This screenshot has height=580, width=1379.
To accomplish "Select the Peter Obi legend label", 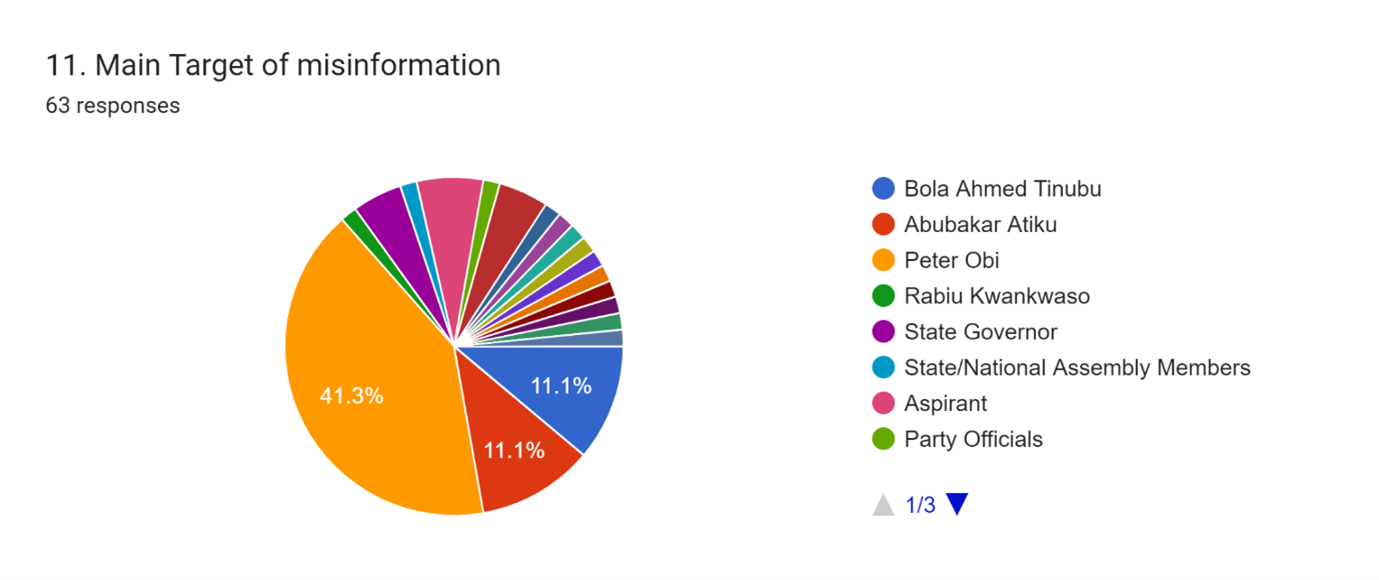I will coord(951,261).
